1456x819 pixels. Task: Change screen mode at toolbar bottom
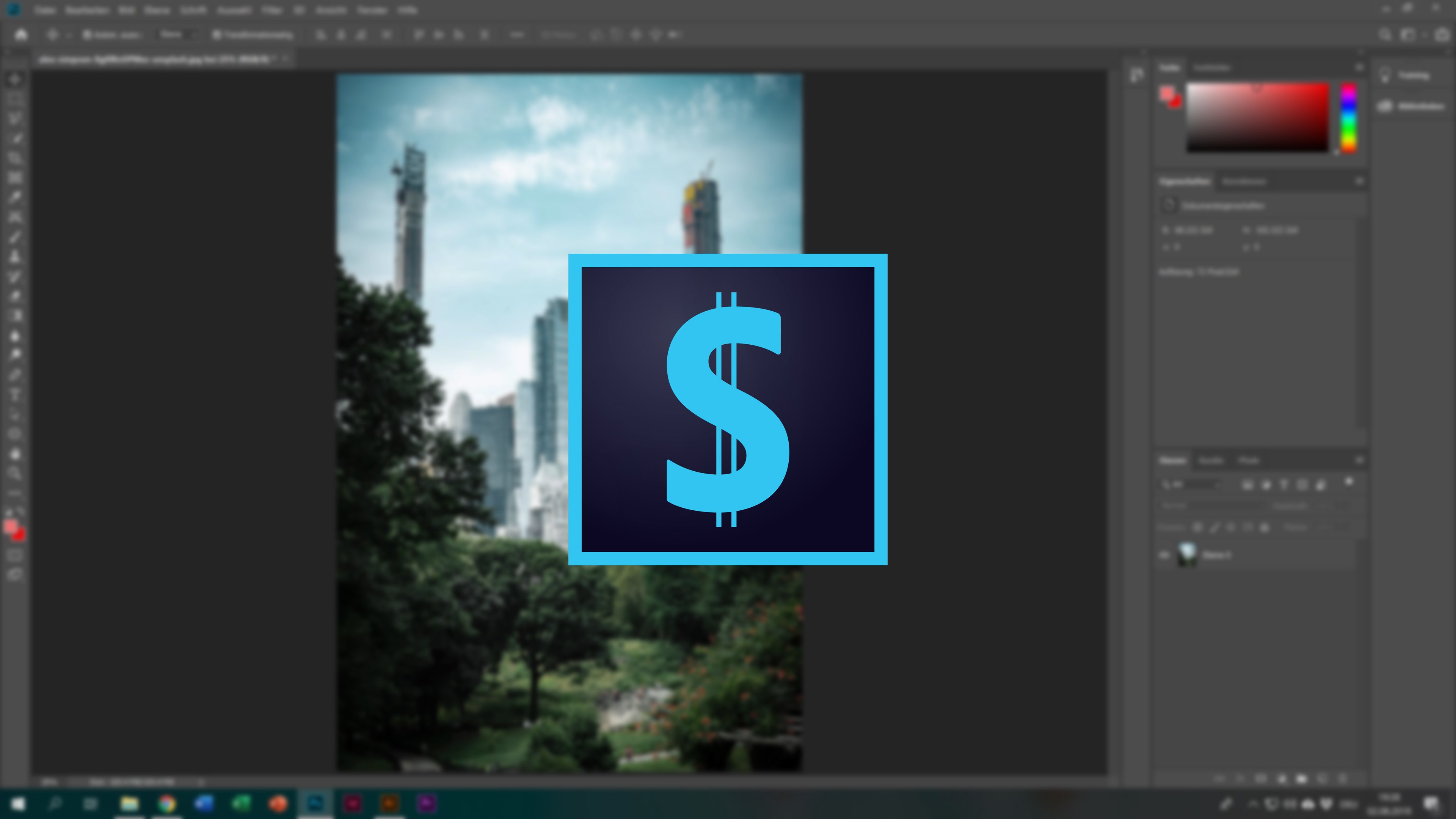(x=15, y=575)
